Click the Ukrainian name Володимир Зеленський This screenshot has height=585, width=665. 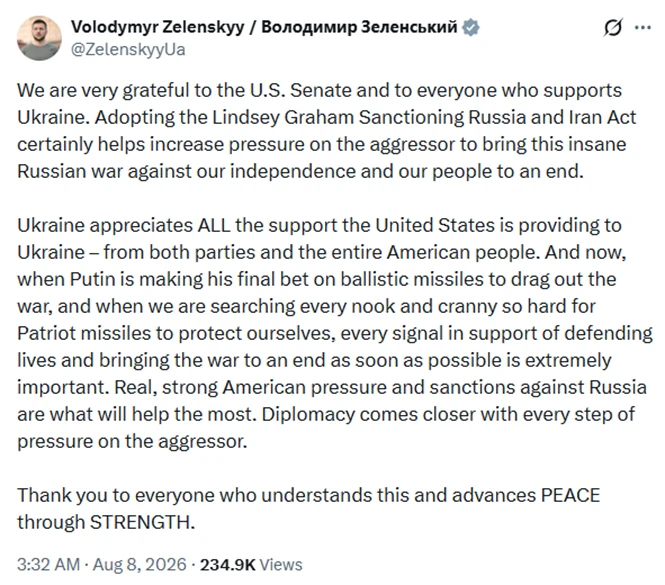tap(359, 27)
